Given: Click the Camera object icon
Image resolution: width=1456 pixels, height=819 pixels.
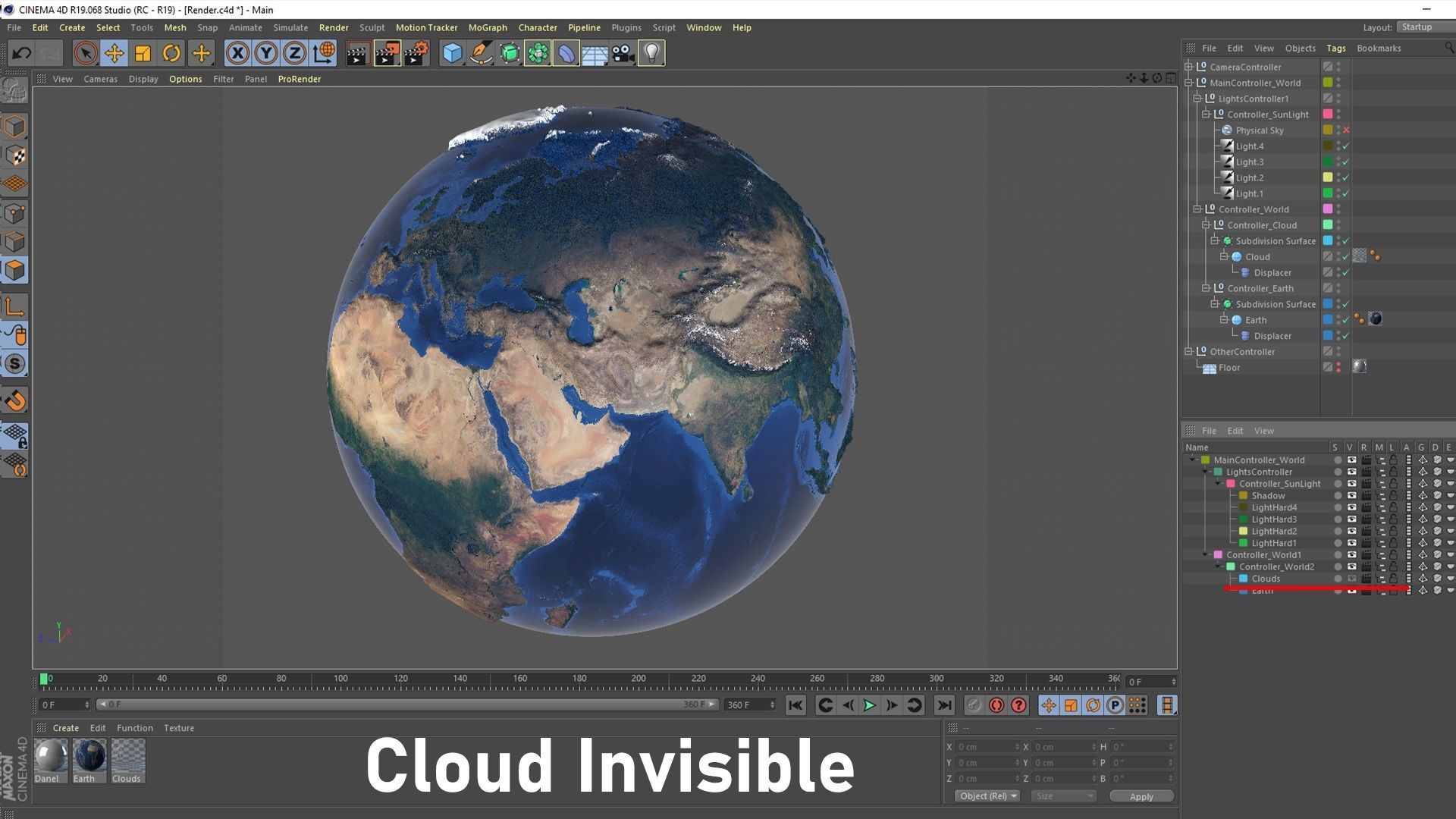Looking at the screenshot, I should coord(623,53).
